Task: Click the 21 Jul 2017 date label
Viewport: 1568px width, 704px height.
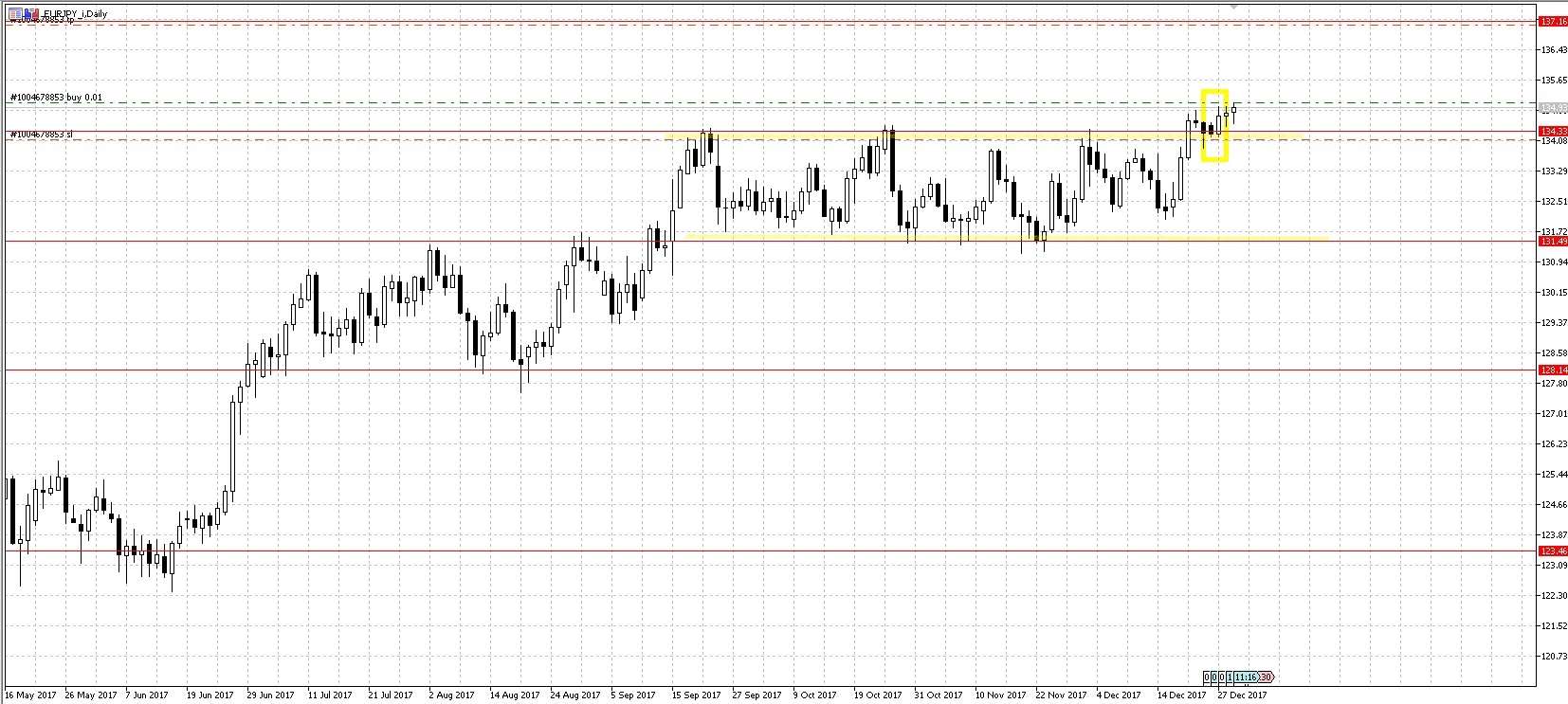Action: [x=391, y=695]
